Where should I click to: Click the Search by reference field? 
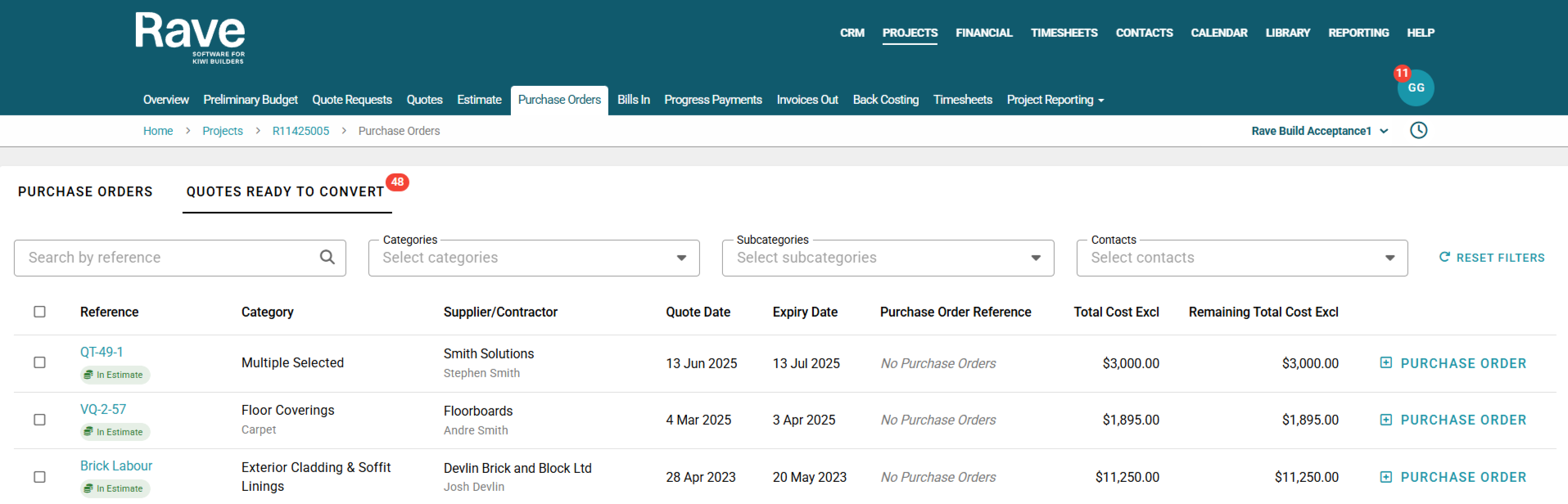pyautogui.click(x=168, y=258)
